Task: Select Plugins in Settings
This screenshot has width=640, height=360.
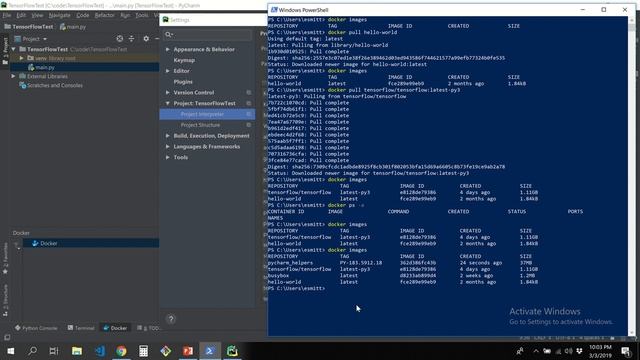Action: click(x=183, y=82)
